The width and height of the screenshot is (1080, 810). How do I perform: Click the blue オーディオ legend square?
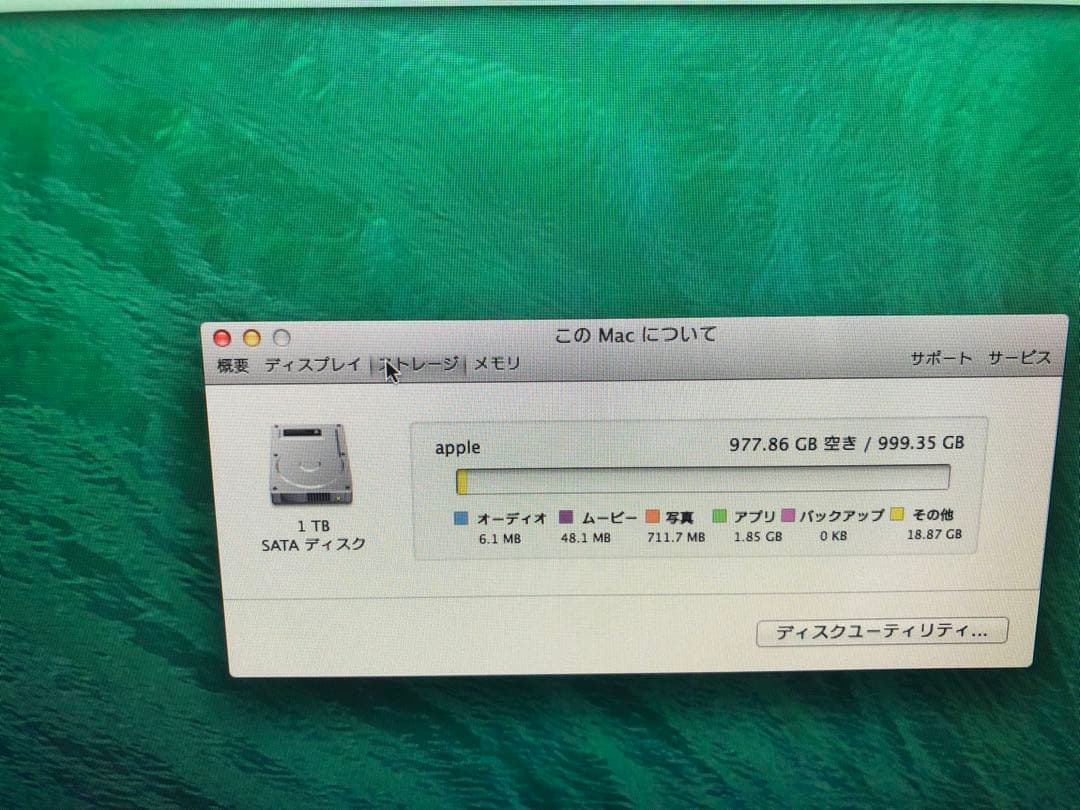point(459,517)
